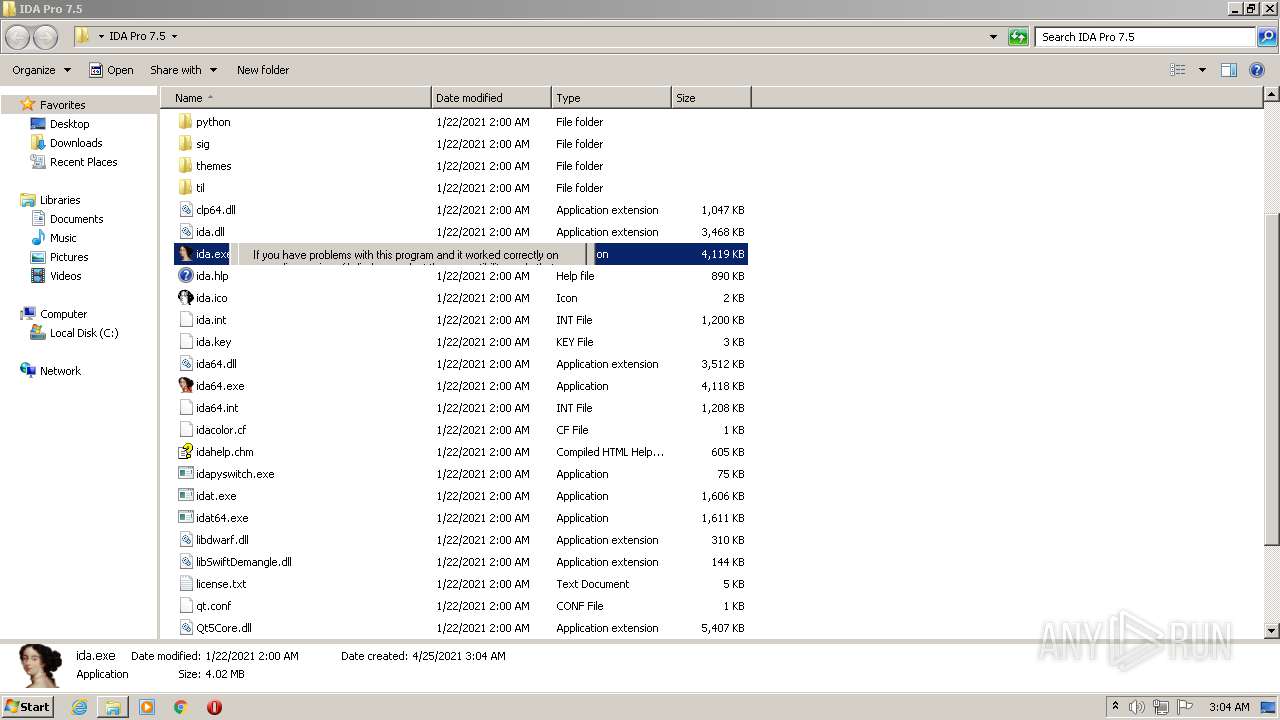Sort by the Name column header
The height and width of the screenshot is (720, 1280).
click(x=296, y=98)
